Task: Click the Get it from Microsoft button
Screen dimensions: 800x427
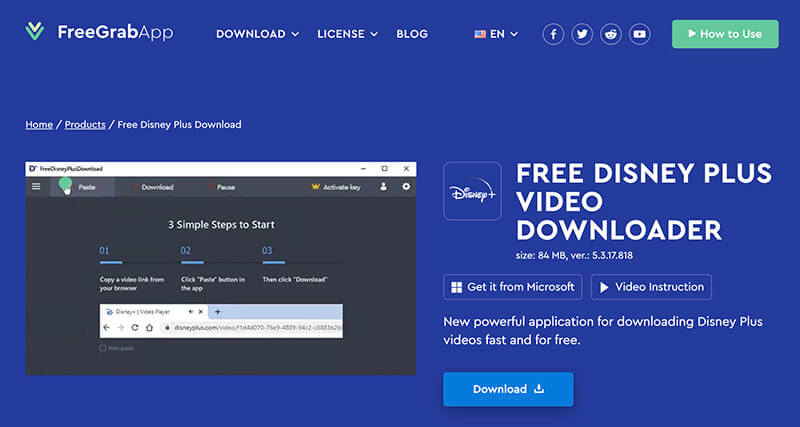Action: pyautogui.click(x=513, y=287)
